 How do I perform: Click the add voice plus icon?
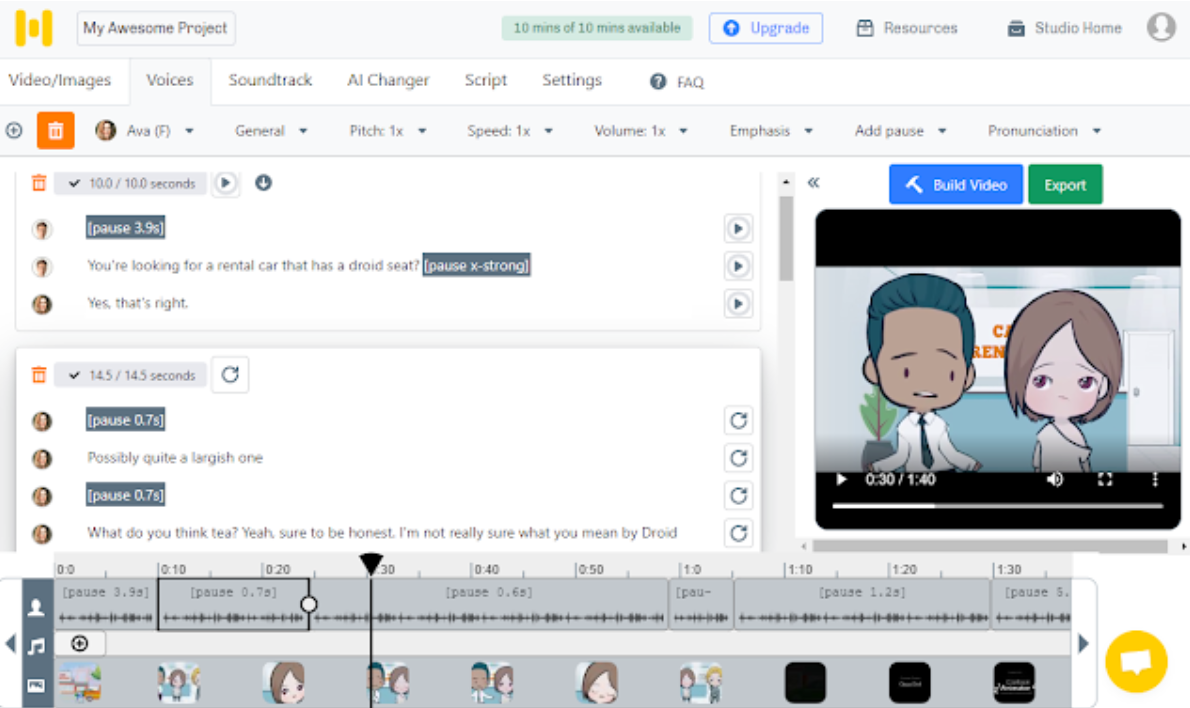tap(14, 131)
